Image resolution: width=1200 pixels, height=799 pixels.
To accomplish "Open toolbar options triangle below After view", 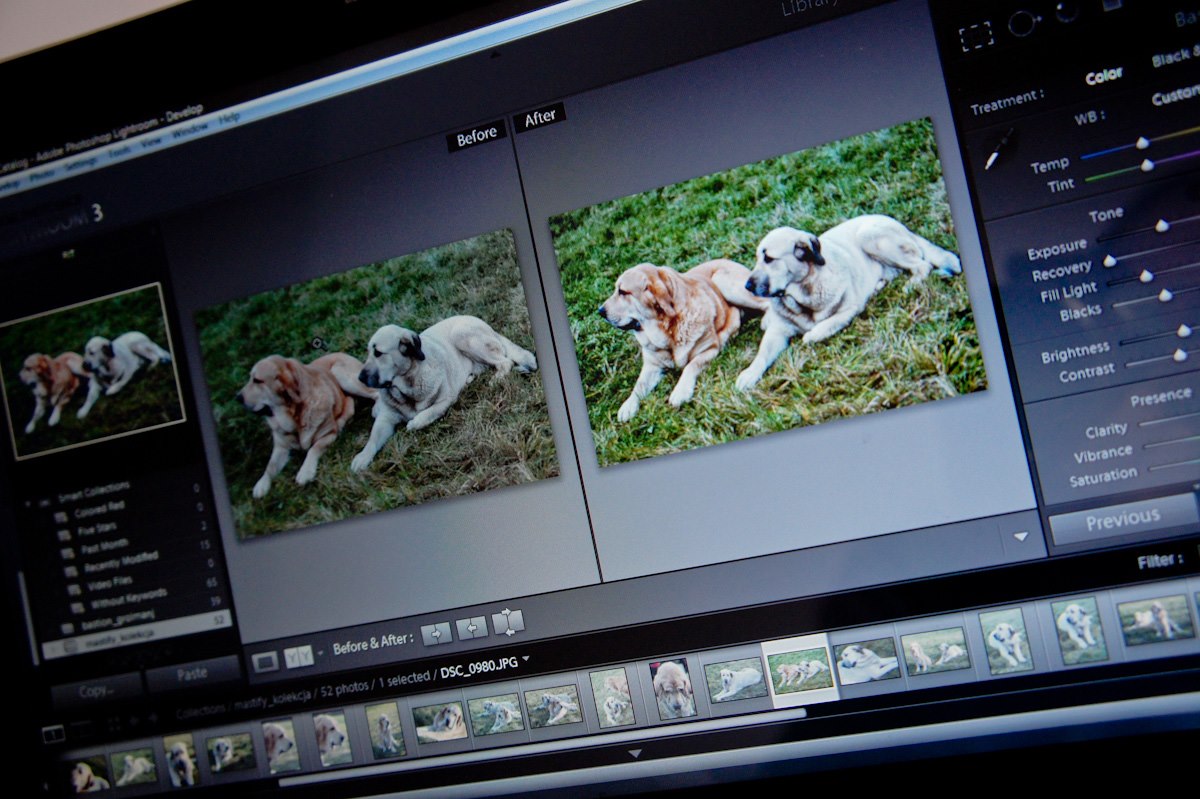I will click(x=1020, y=536).
